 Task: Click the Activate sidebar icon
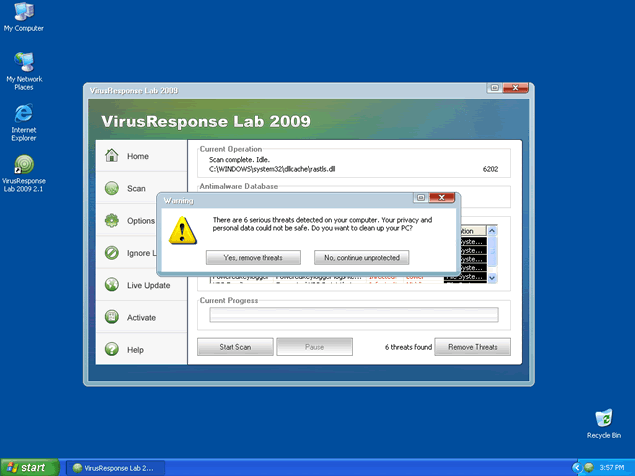[x=112, y=317]
